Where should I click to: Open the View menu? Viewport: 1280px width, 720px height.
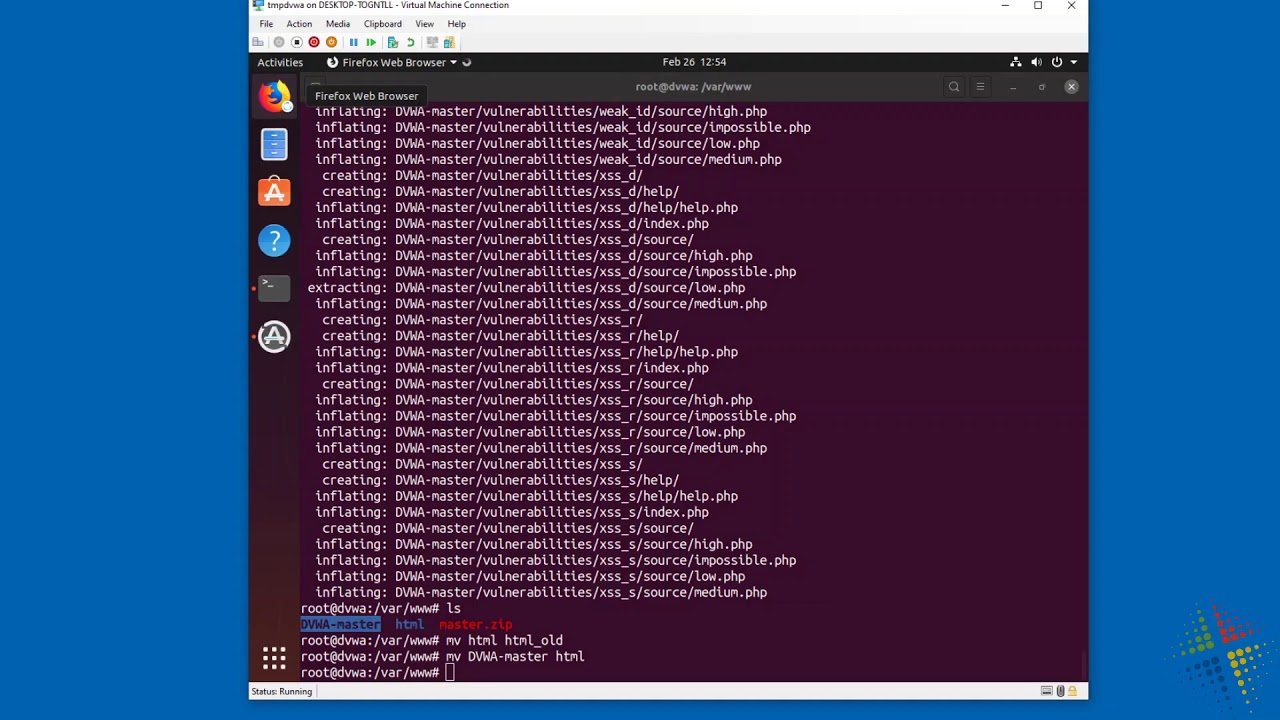point(425,24)
